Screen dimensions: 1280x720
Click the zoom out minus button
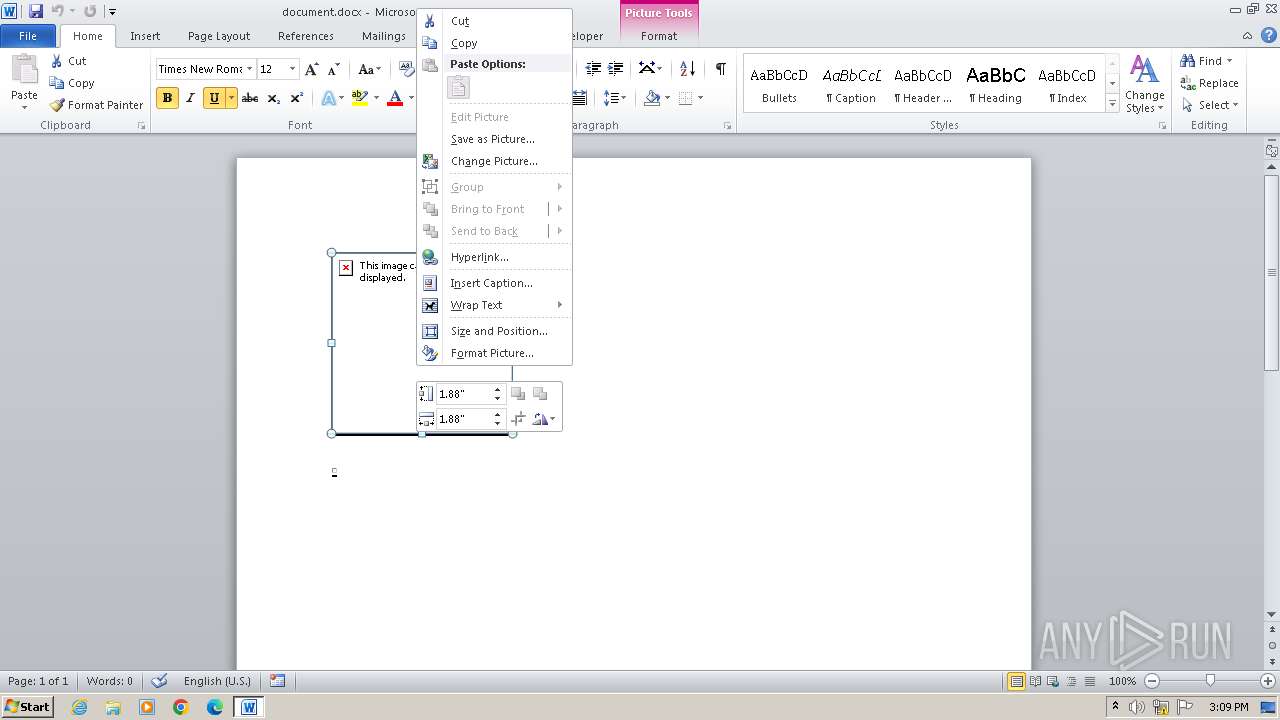point(1152,681)
